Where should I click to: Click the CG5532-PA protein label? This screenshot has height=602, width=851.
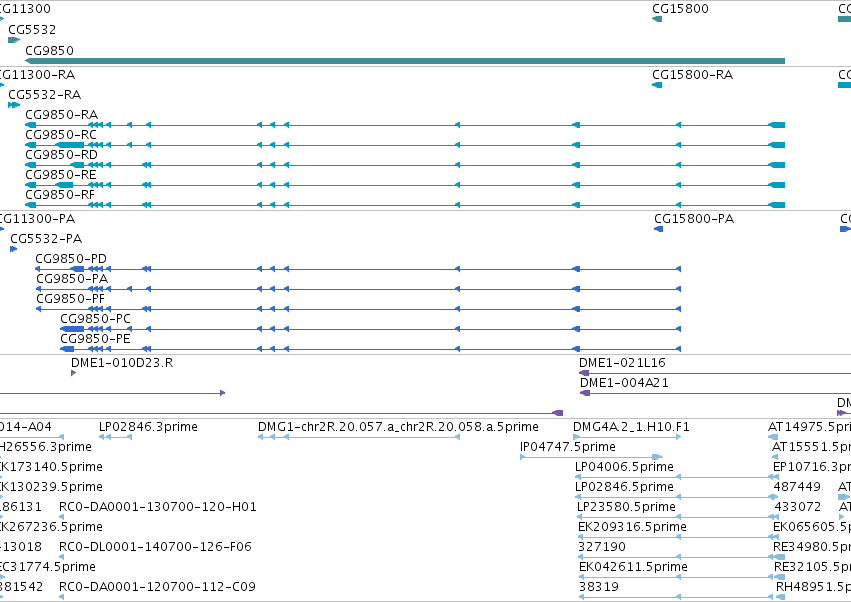click(46, 239)
